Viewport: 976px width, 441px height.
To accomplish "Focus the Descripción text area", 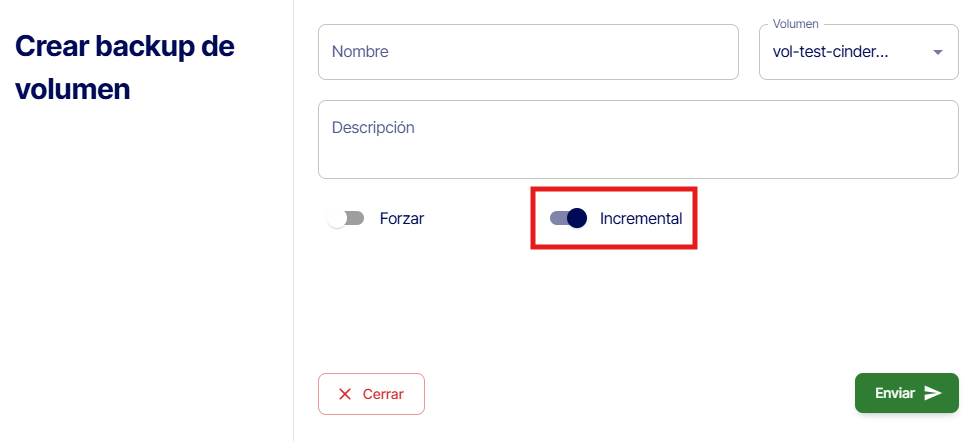I will [637, 138].
